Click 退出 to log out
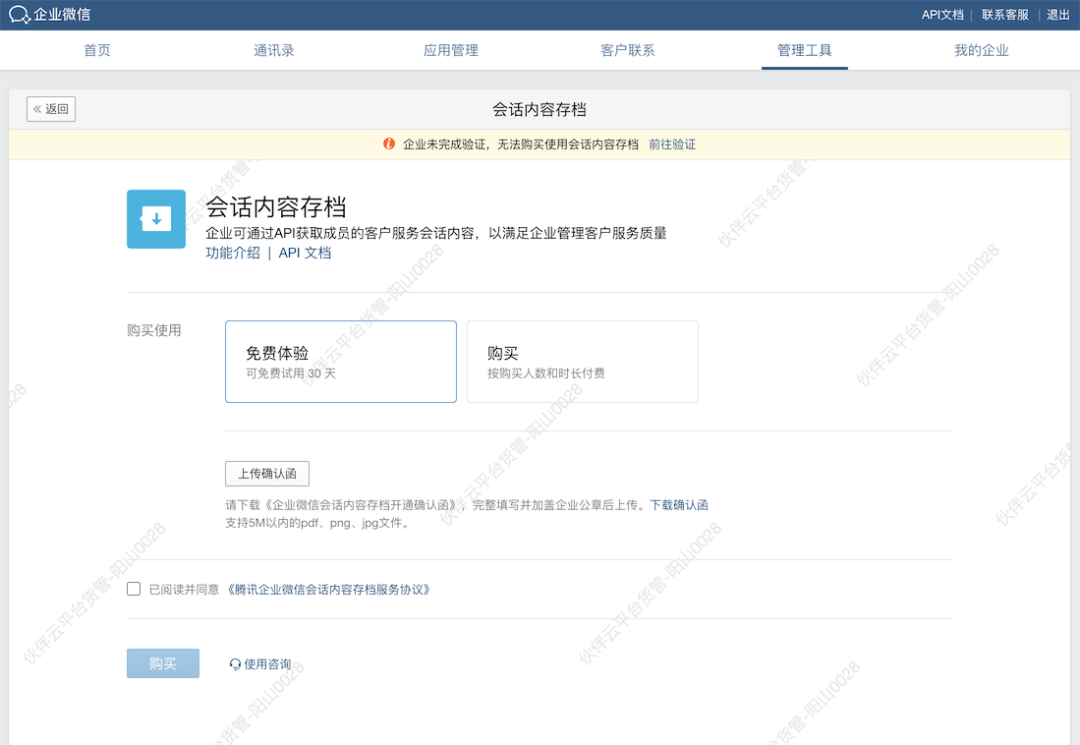 coord(1058,14)
